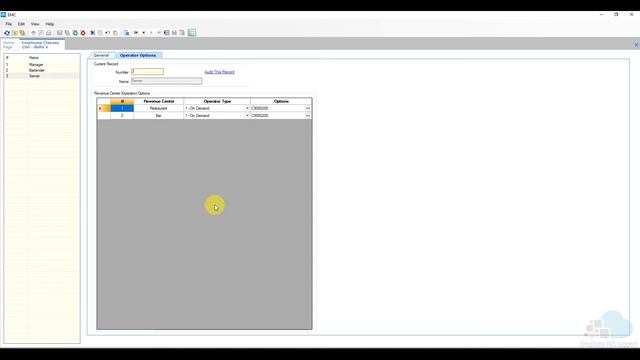This screenshot has width=640, height=360.
Task: Click the Revenue Center column header
Action: pyautogui.click(x=159, y=101)
